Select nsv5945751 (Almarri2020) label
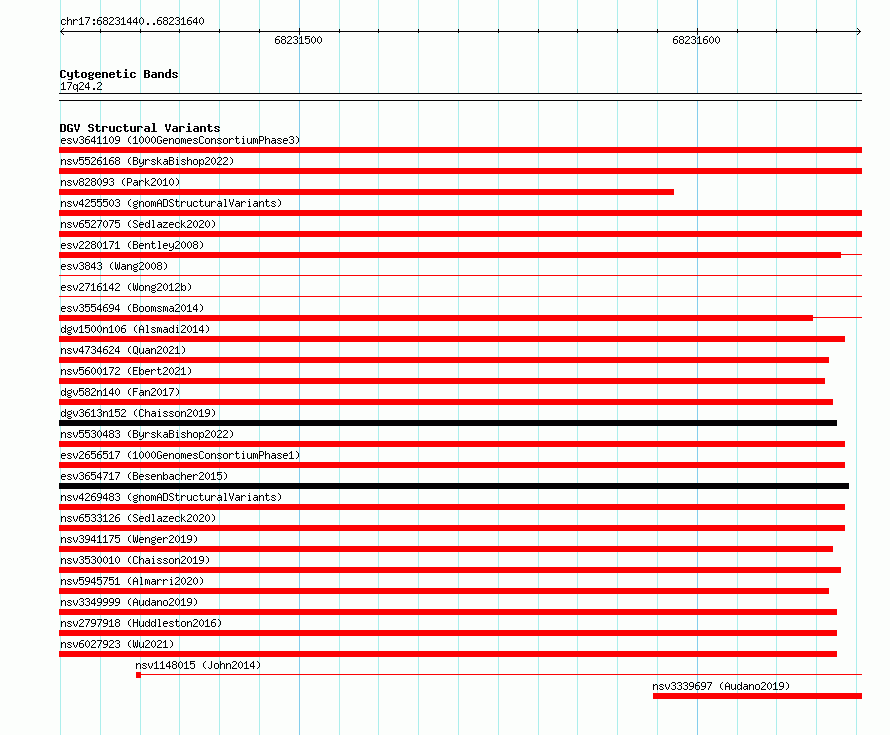This screenshot has height=735, width=890. (x=132, y=581)
